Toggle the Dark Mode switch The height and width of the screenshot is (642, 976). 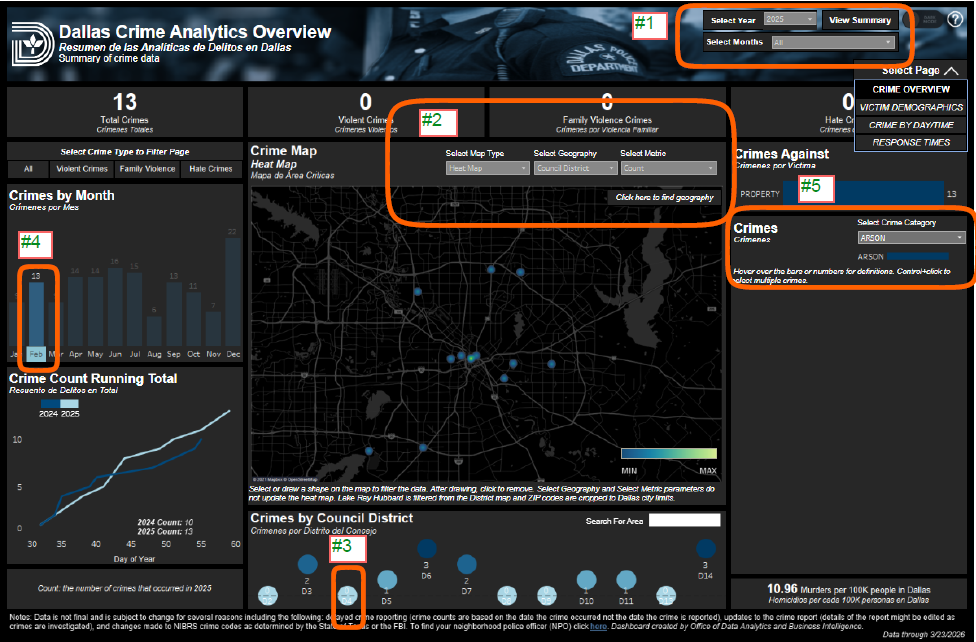[922, 19]
